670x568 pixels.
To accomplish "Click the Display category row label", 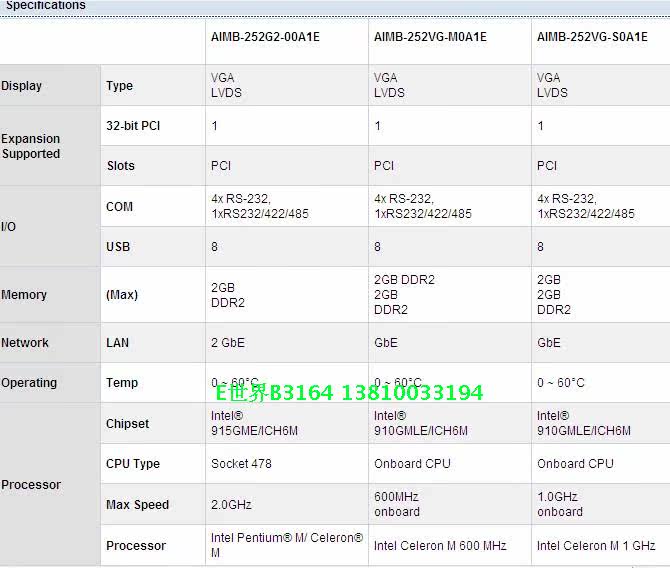I will 22,86.
